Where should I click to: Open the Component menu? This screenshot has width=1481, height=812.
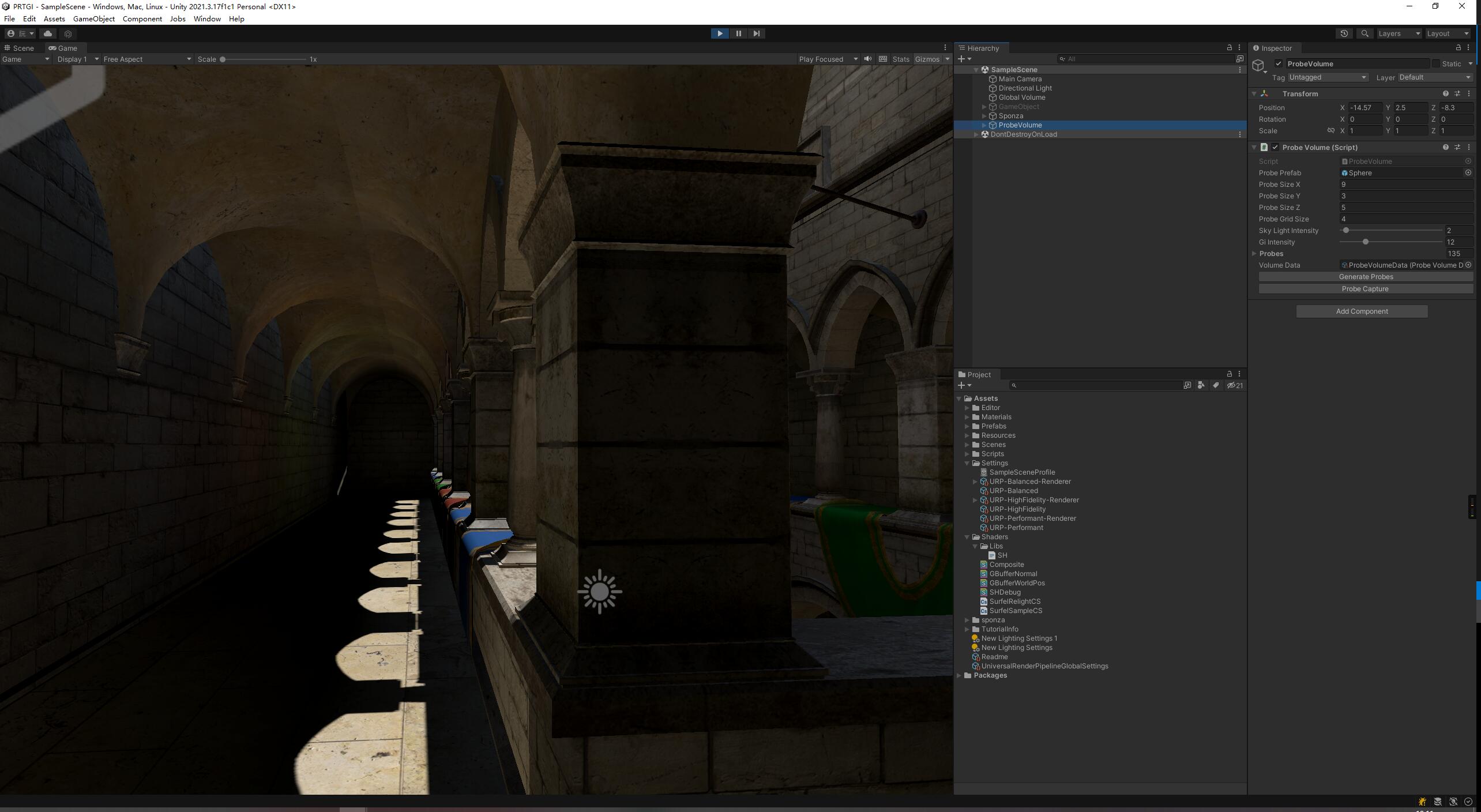(x=142, y=18)
